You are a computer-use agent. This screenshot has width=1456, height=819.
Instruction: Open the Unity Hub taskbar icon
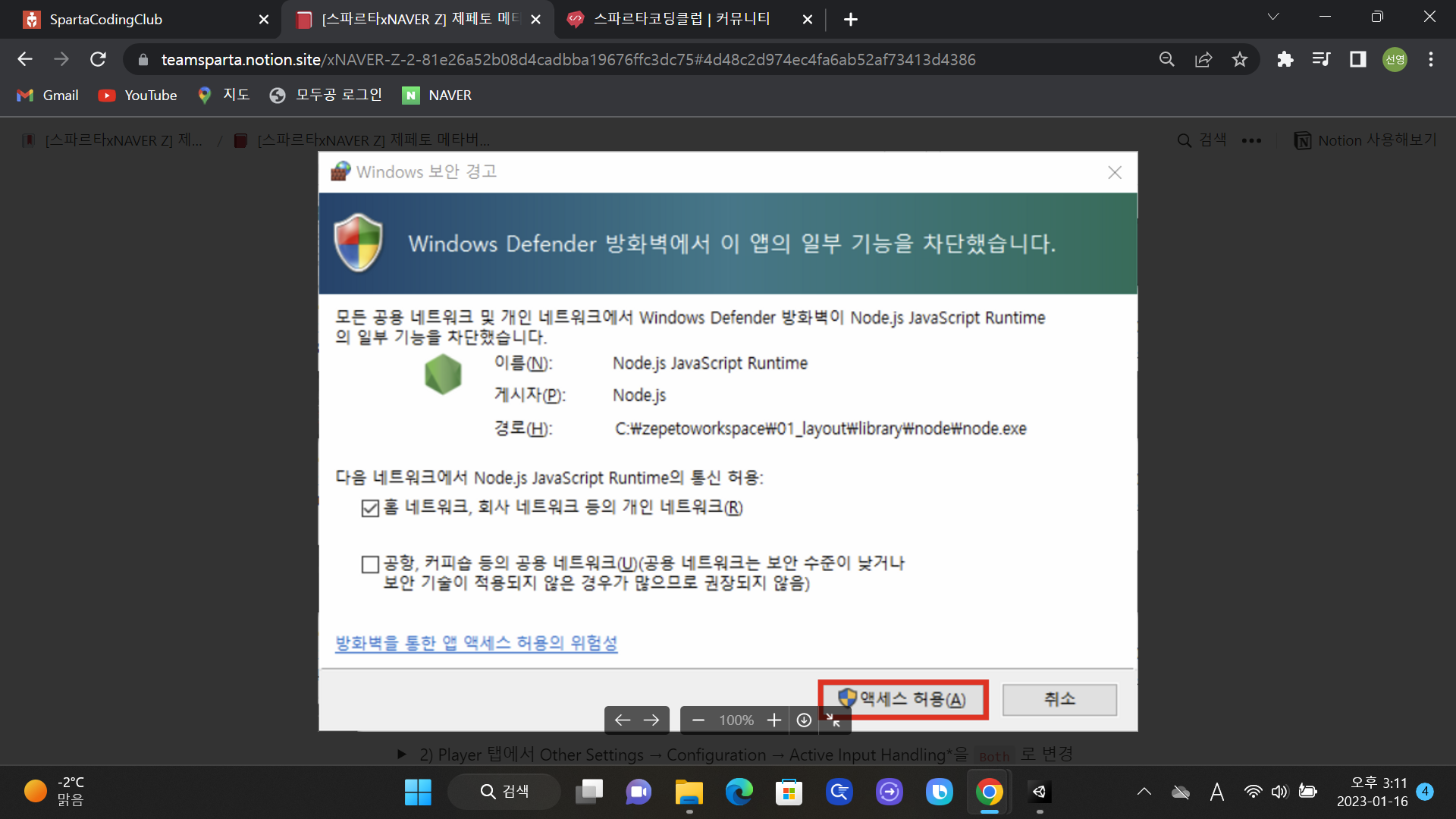[x=1039, y=792]
